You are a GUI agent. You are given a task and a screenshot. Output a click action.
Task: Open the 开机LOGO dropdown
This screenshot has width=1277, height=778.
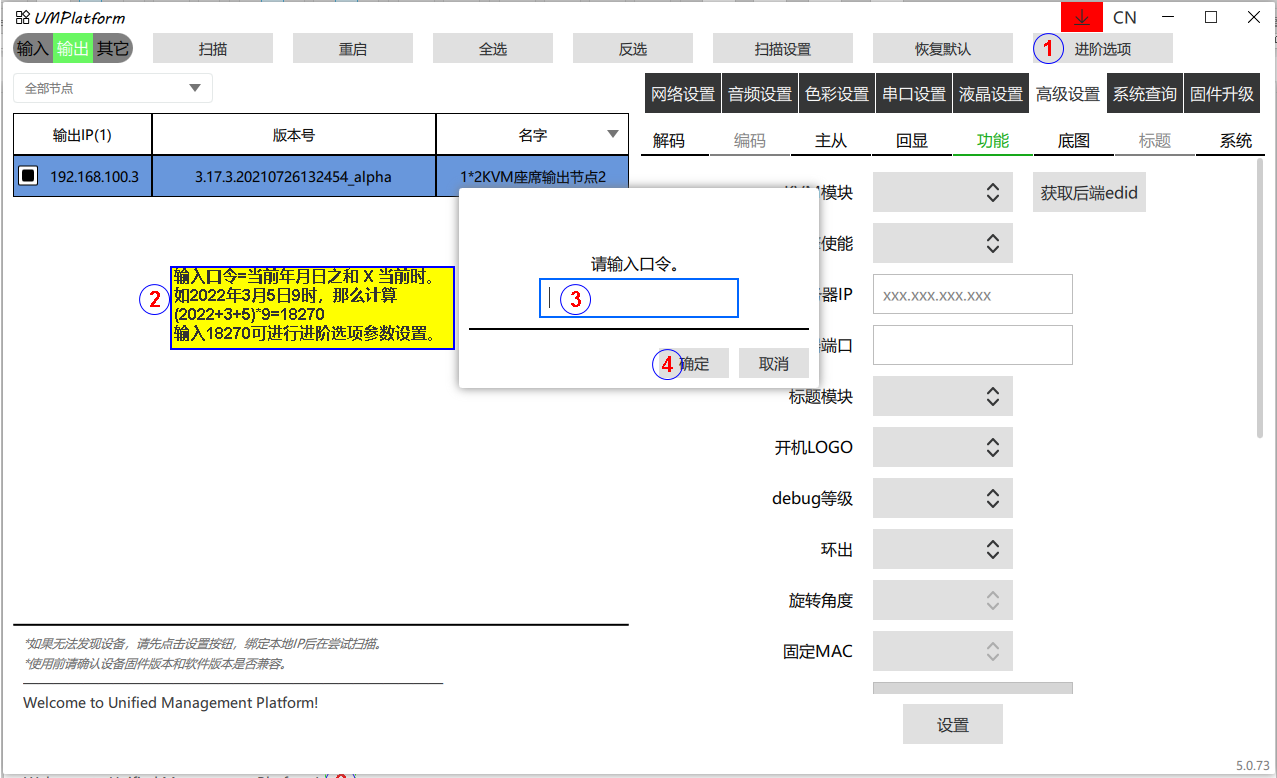pos(942,447)
